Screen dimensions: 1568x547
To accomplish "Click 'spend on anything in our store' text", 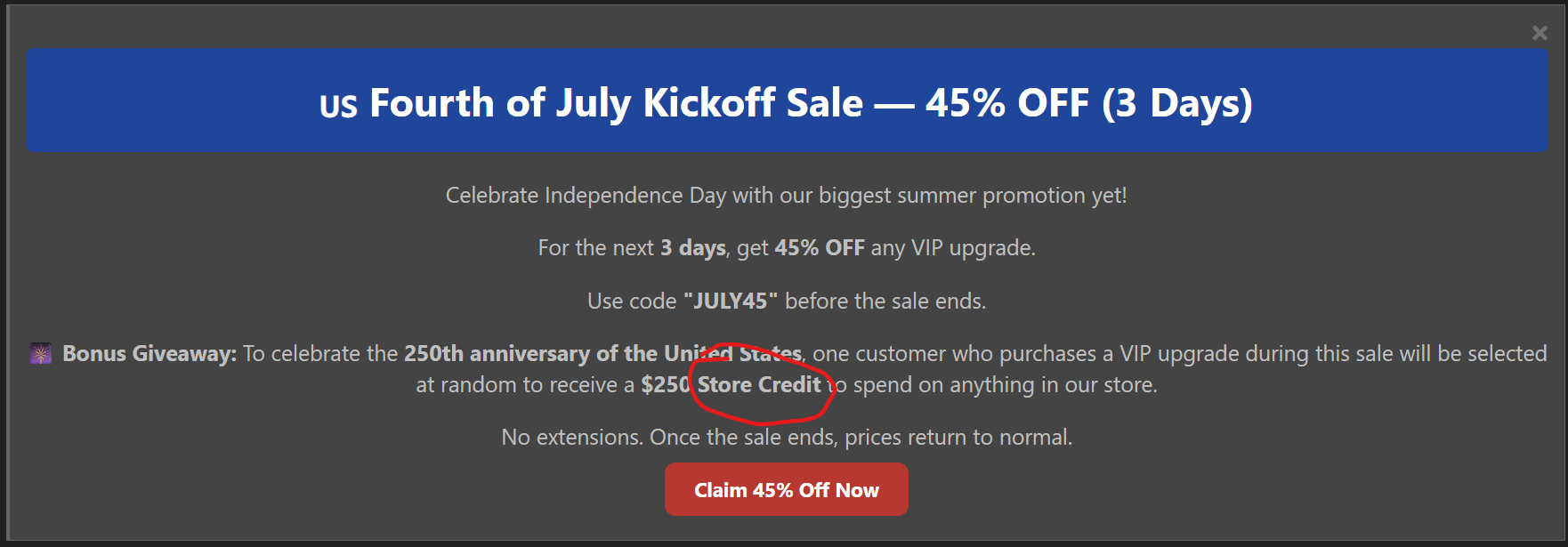I will (1006, 385).
